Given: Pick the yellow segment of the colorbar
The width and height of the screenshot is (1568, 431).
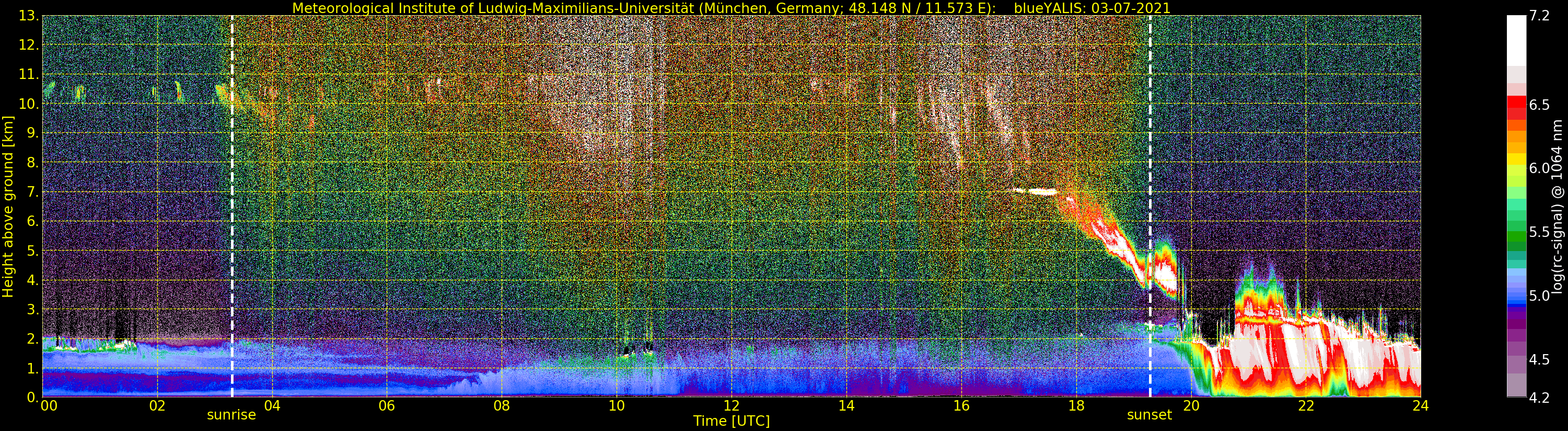Looking at the screenshot, I should (x=1516, y=160).
